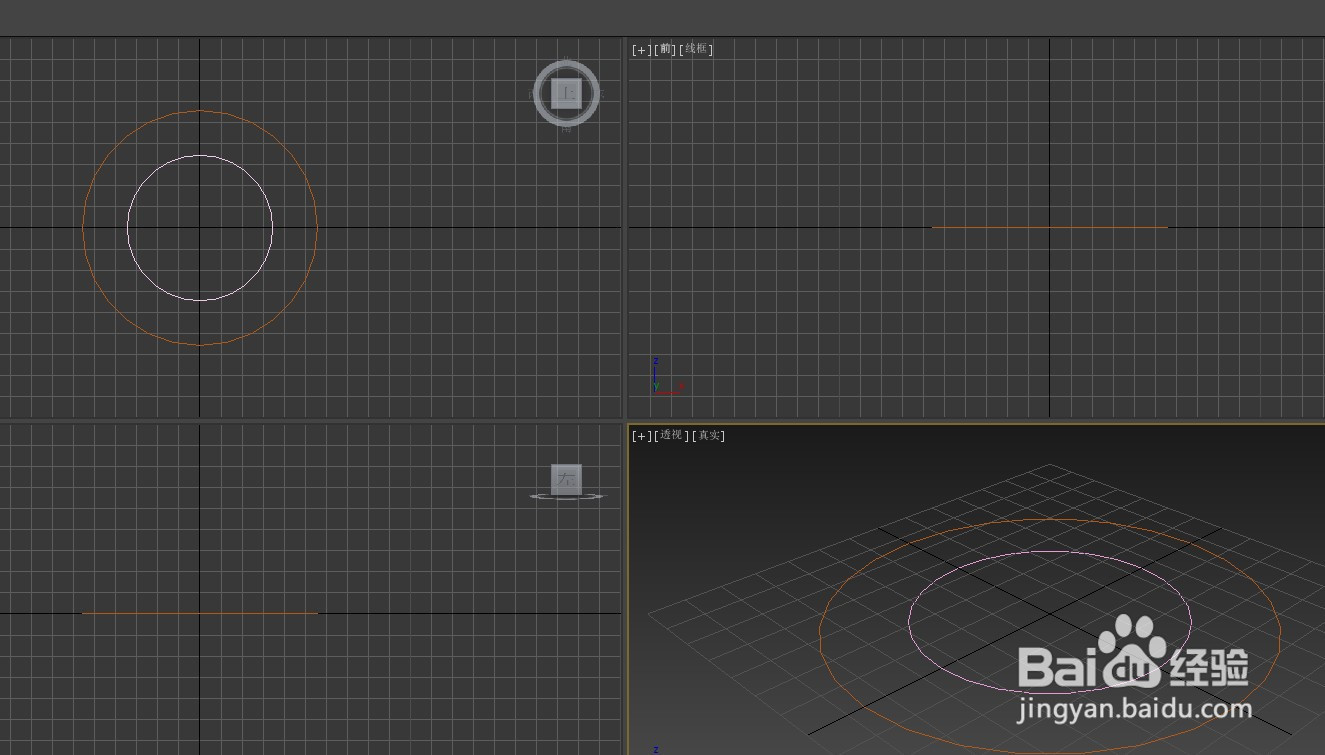
Task: Open the 线框 shading label menu
Action: click(x=696, y=49)
